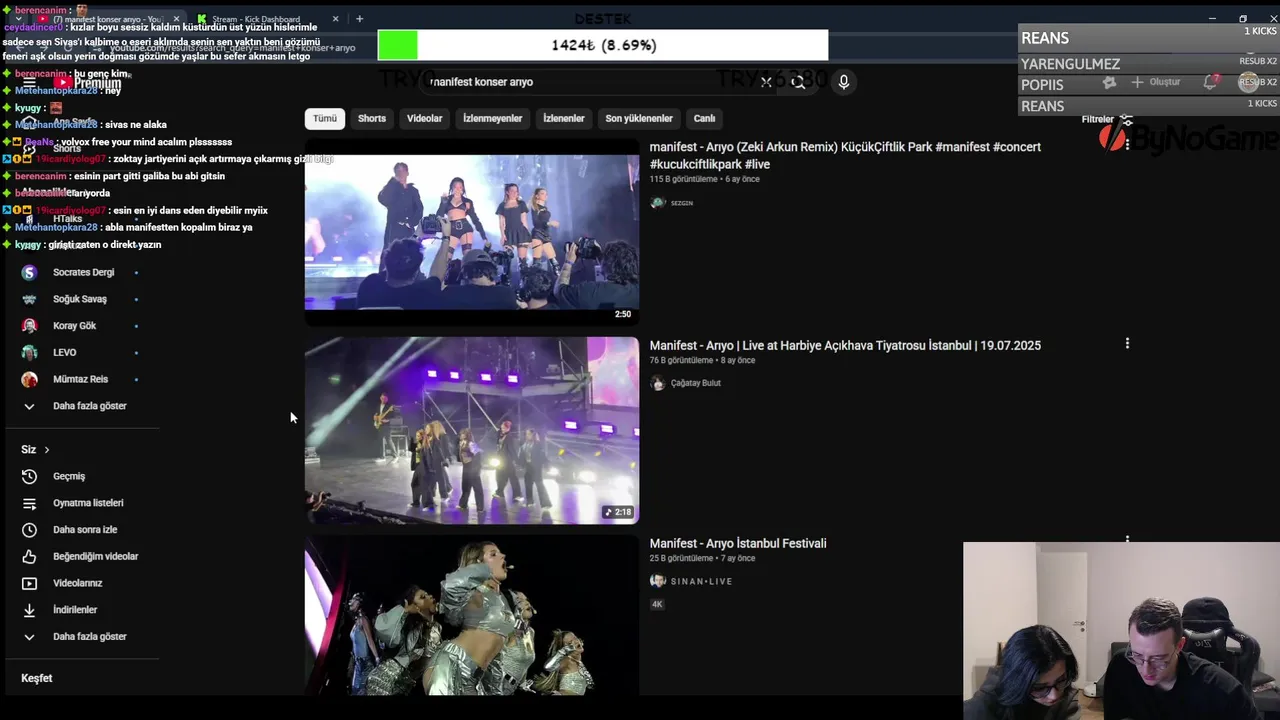Select the Son yüklenenler filter chip
1280x720 pixels.
pos(639,118)
